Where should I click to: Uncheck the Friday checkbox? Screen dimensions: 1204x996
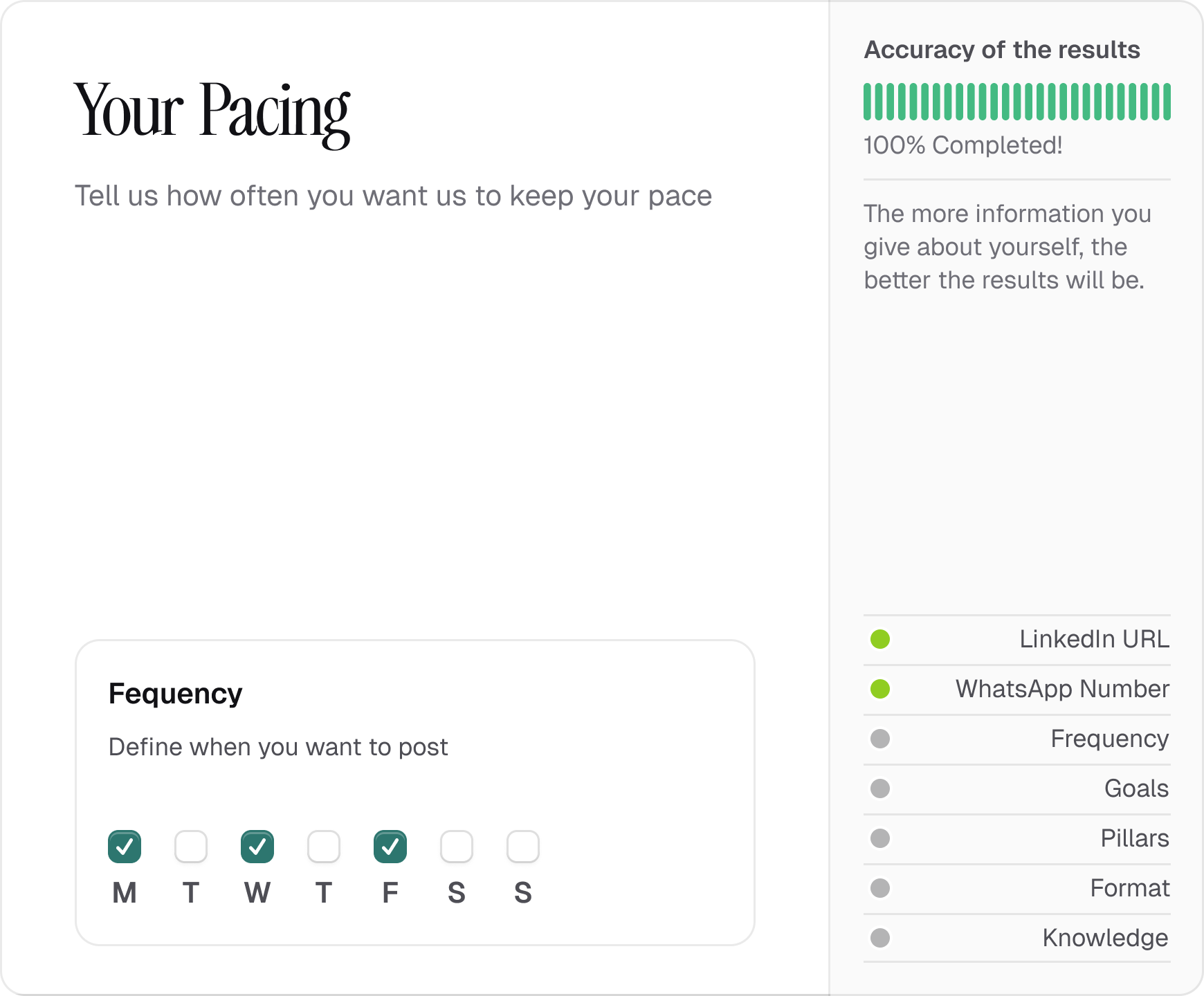390,847
